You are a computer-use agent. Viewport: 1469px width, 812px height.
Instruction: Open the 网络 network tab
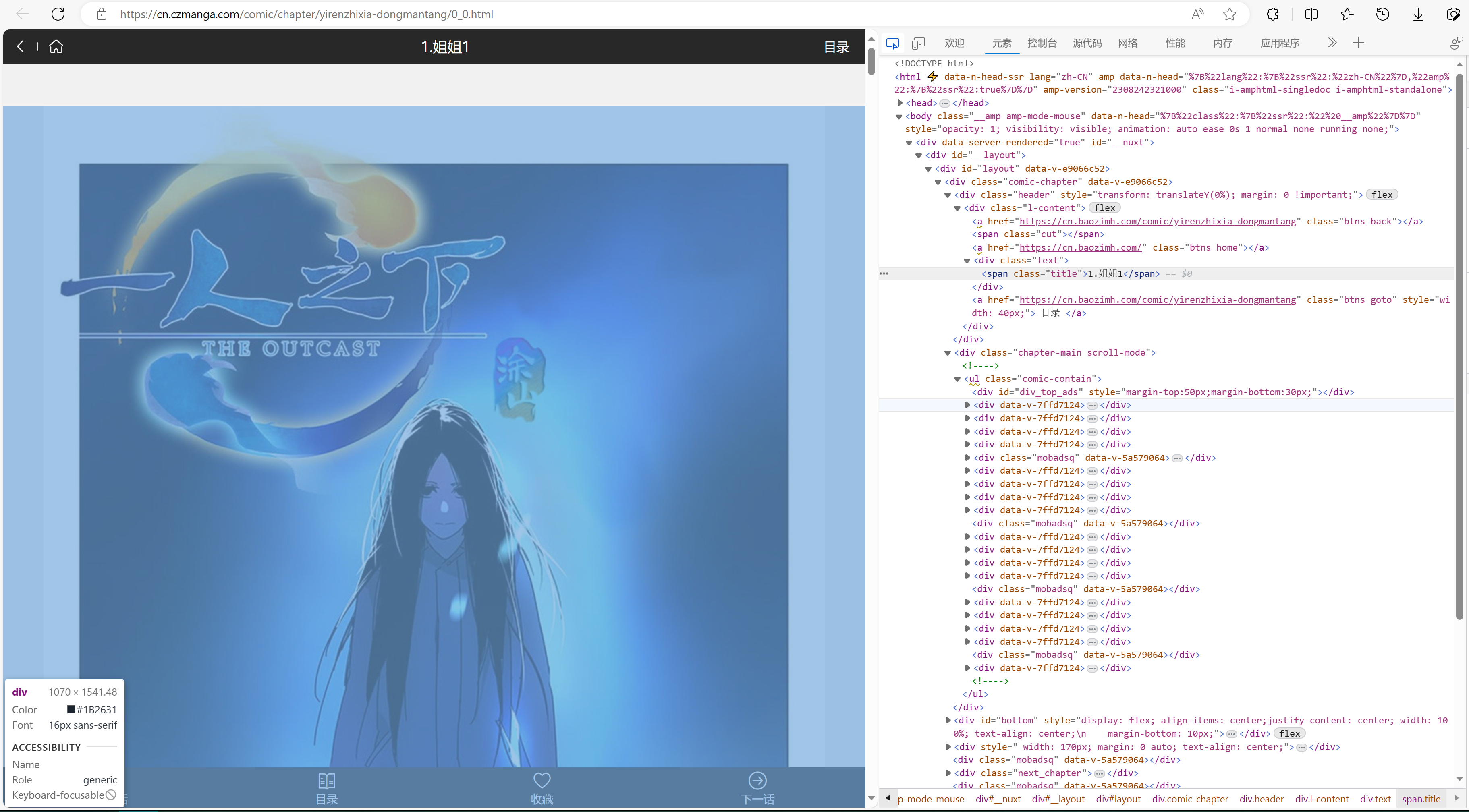1127,43
